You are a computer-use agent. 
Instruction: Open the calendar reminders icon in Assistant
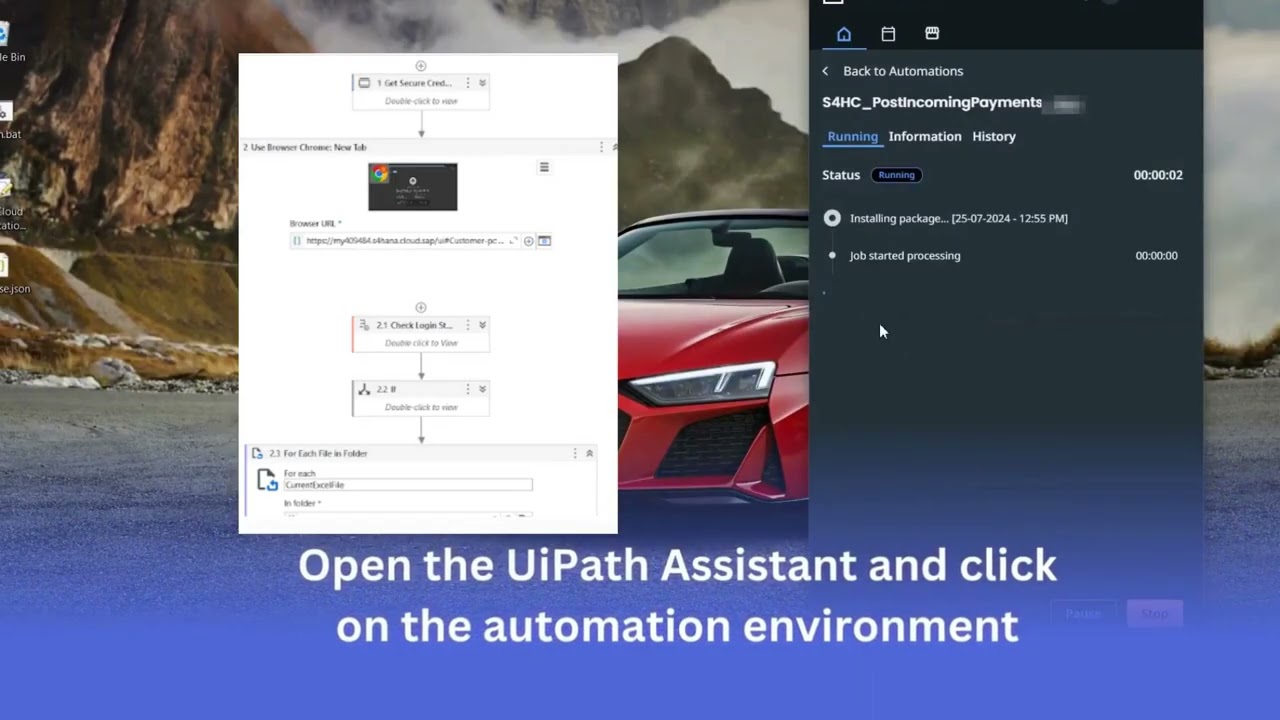(x=888, y=34)
